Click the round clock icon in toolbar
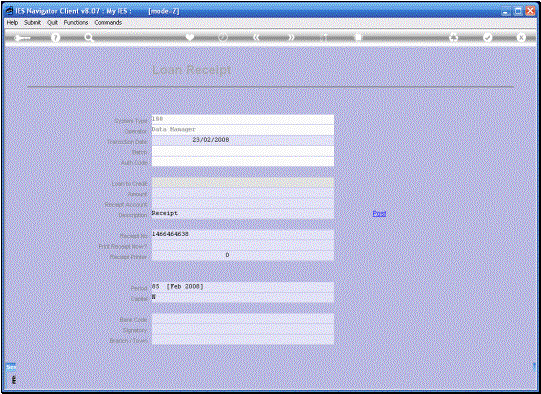Image resolution: width=541 pixels, height=394 pixels. click(x=223, y=37)
